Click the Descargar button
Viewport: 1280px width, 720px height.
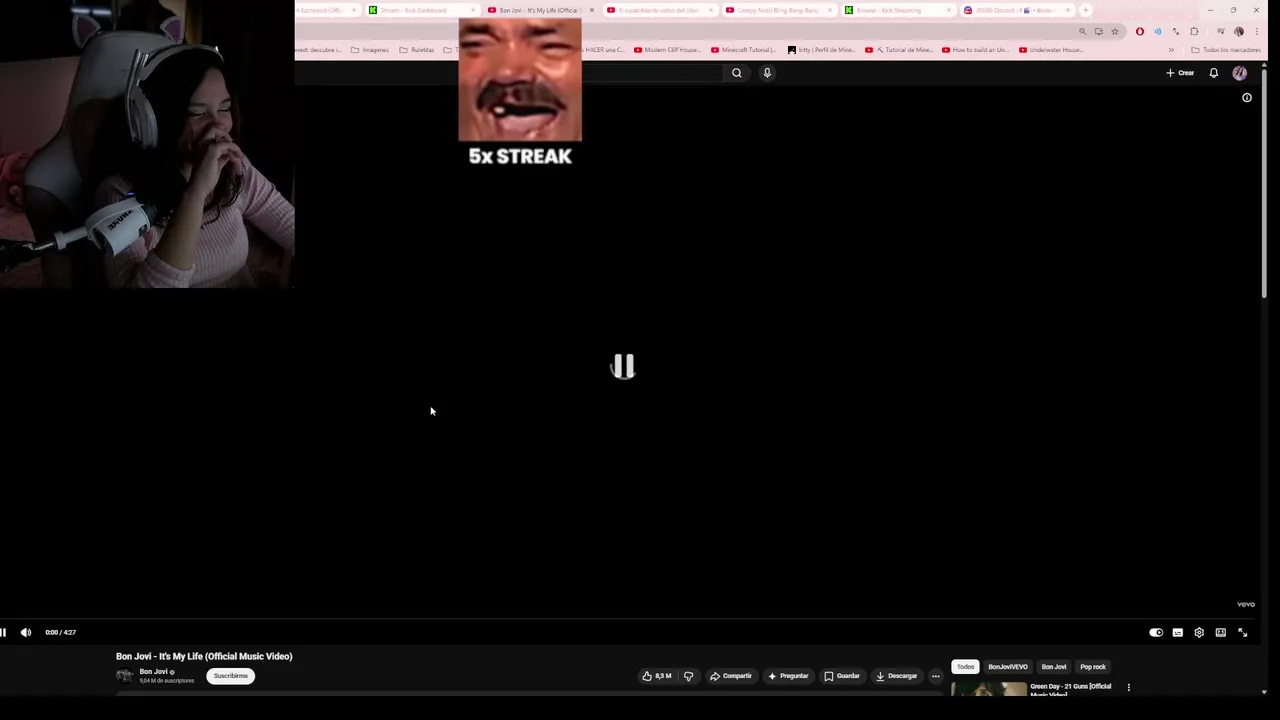tap(897, 676)
